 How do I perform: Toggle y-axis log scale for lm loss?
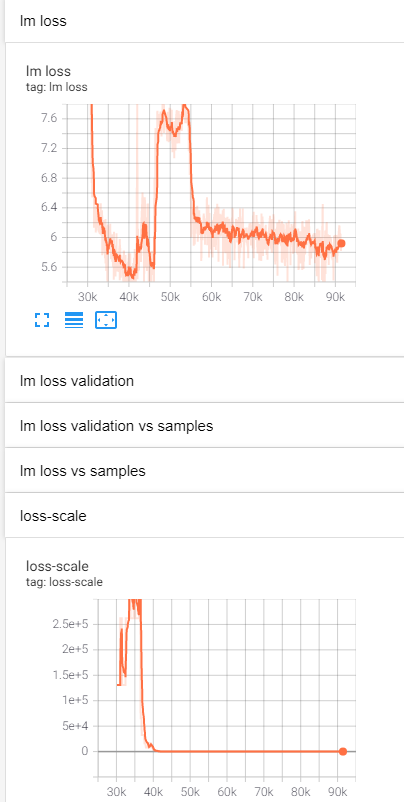coord(74,321)
